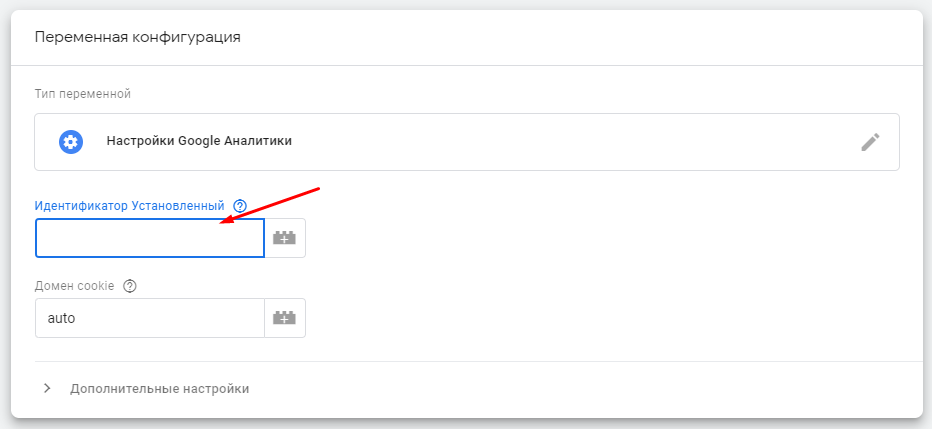Click the auto value text
This screenshot has height=429, width=932.
click(61, 318)
